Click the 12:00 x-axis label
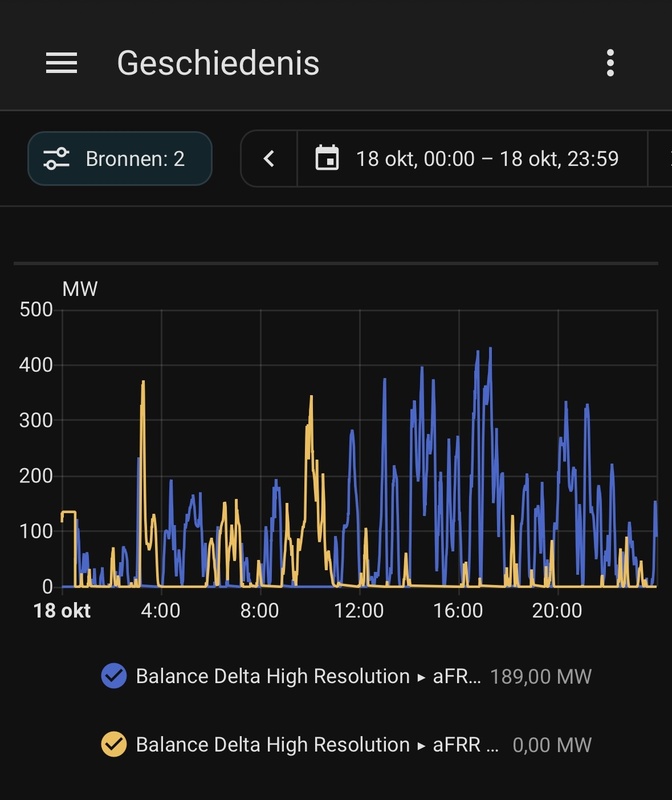The height and width of the screenshot is (800, 672). [359, 611]
